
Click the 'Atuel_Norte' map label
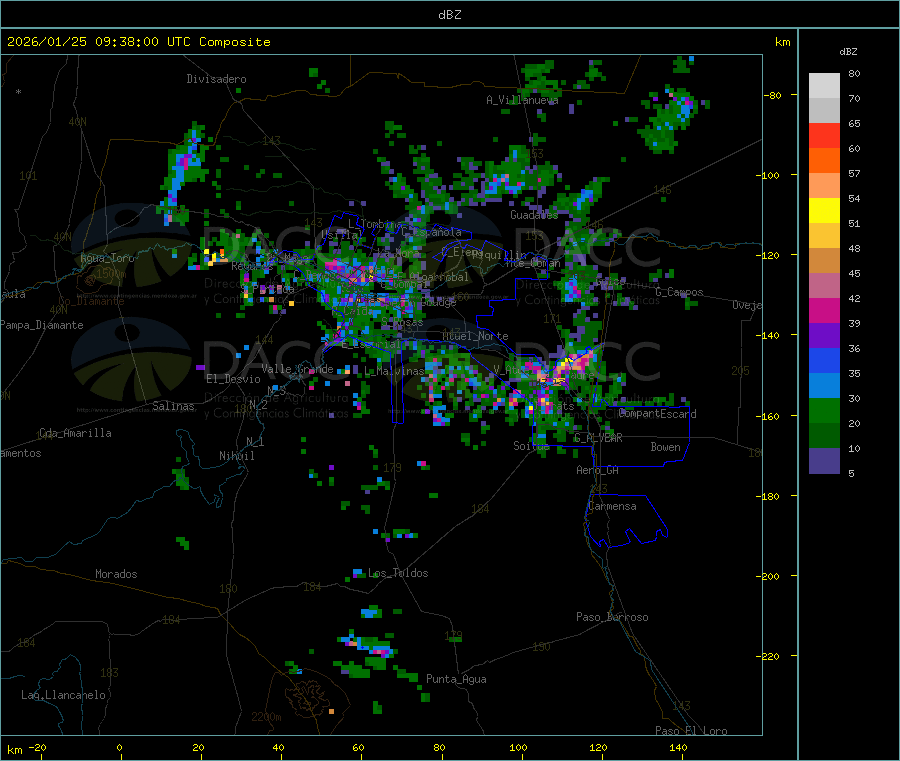click(475, 336)
